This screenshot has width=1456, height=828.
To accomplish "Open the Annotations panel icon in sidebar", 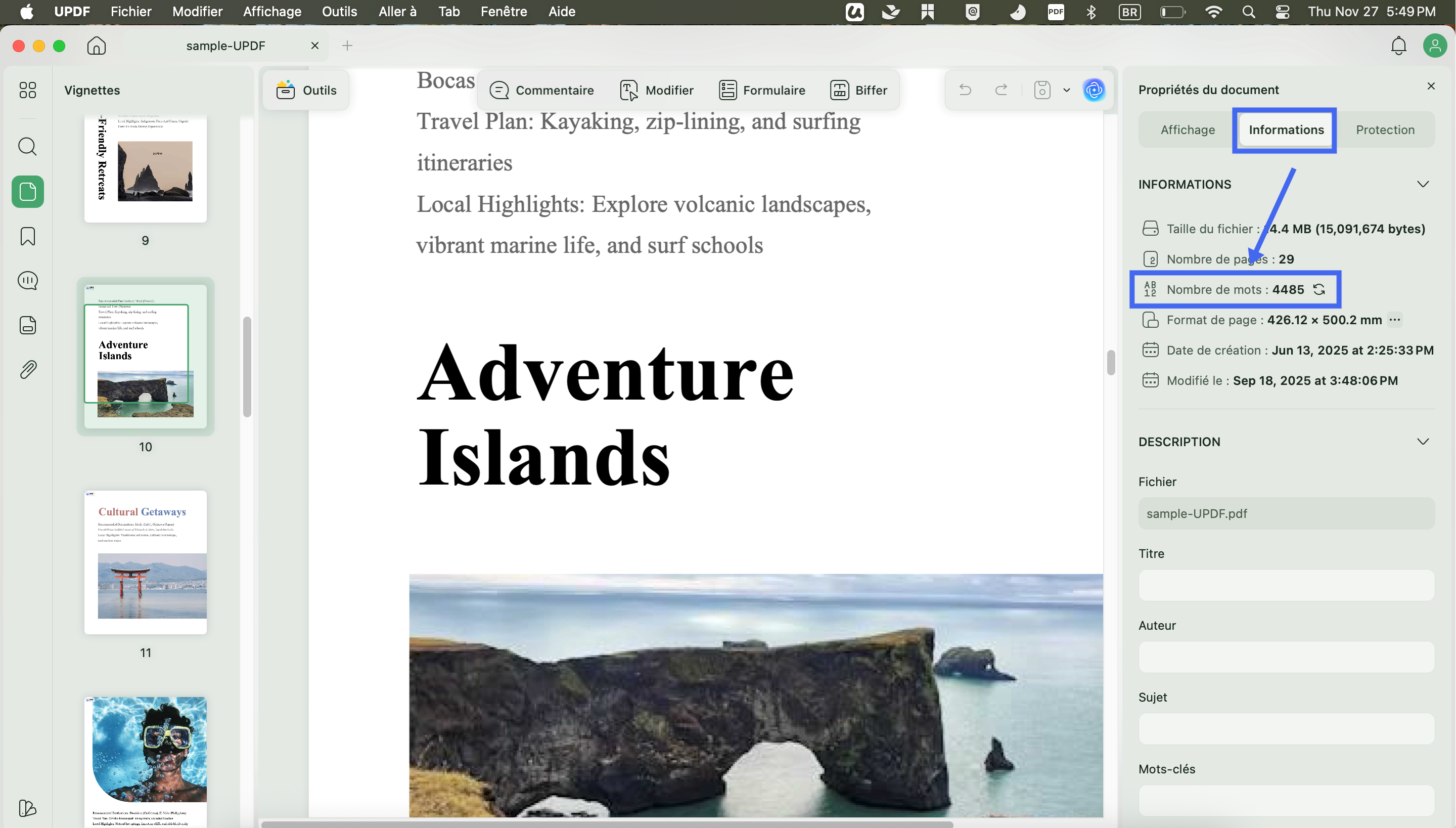I will pyautogui.click(x=27, y=280).
